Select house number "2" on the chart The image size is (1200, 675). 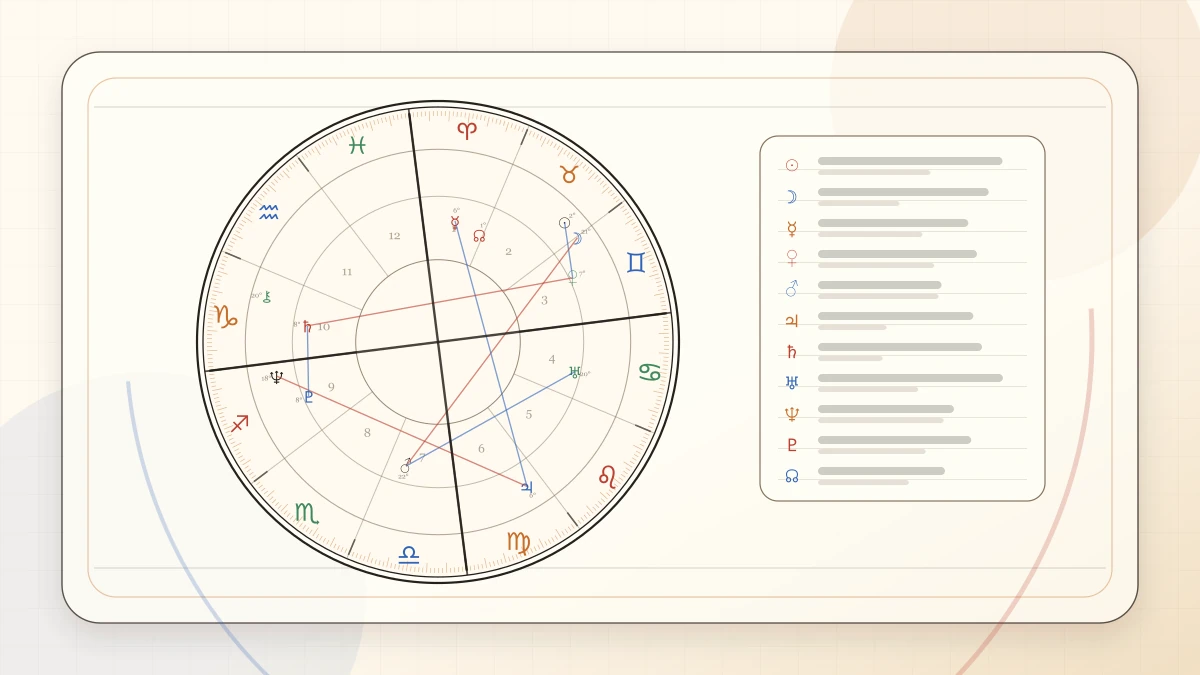click(x=508, y=252)
